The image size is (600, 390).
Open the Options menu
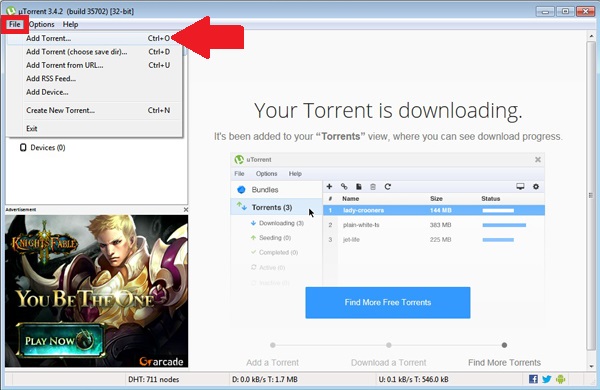[41, 24]
